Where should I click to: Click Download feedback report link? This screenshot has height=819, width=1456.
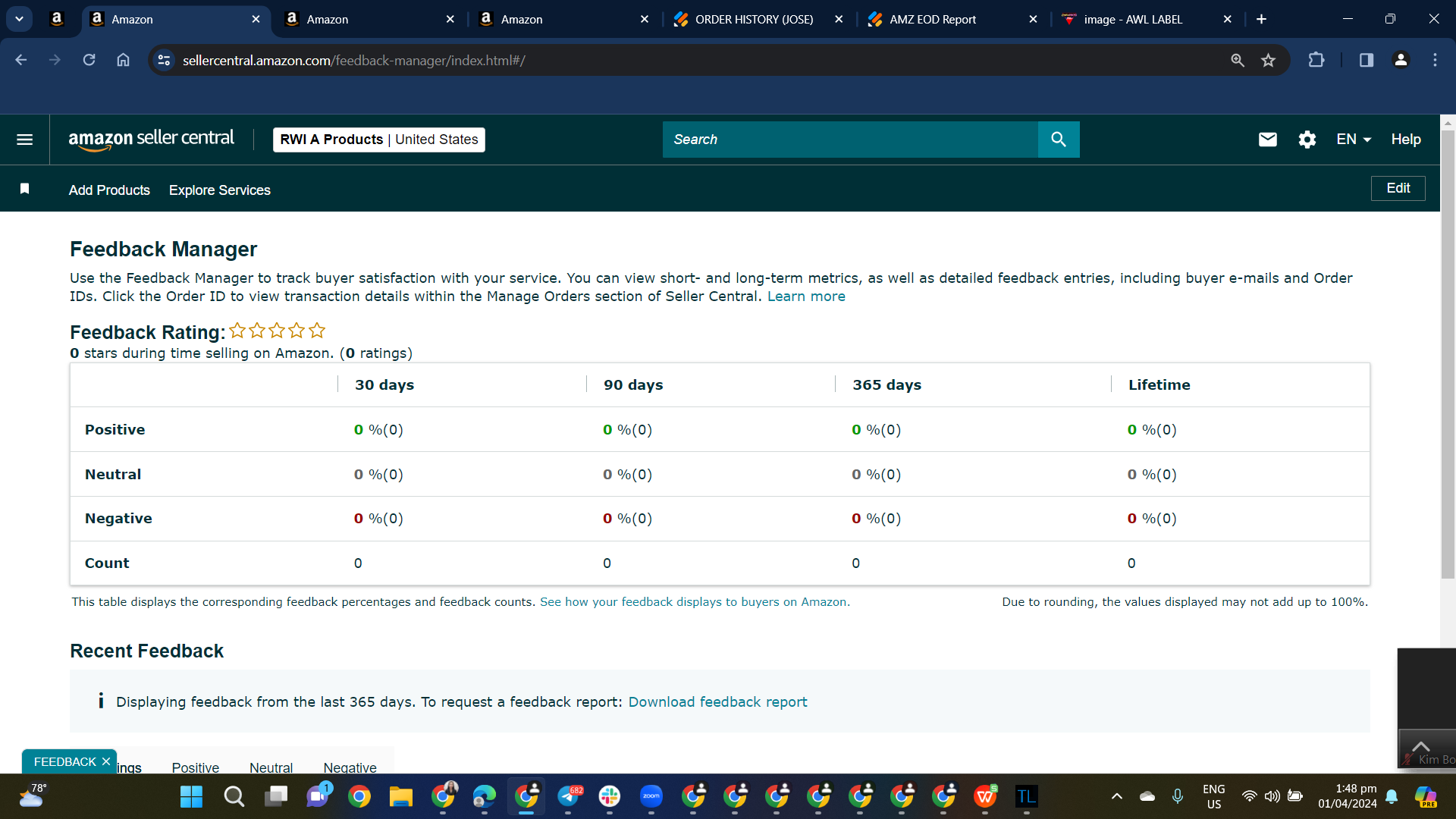coord(717,702)
